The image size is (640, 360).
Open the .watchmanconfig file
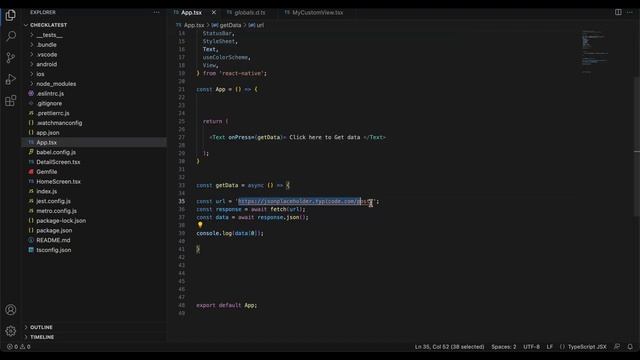point(59,123)
